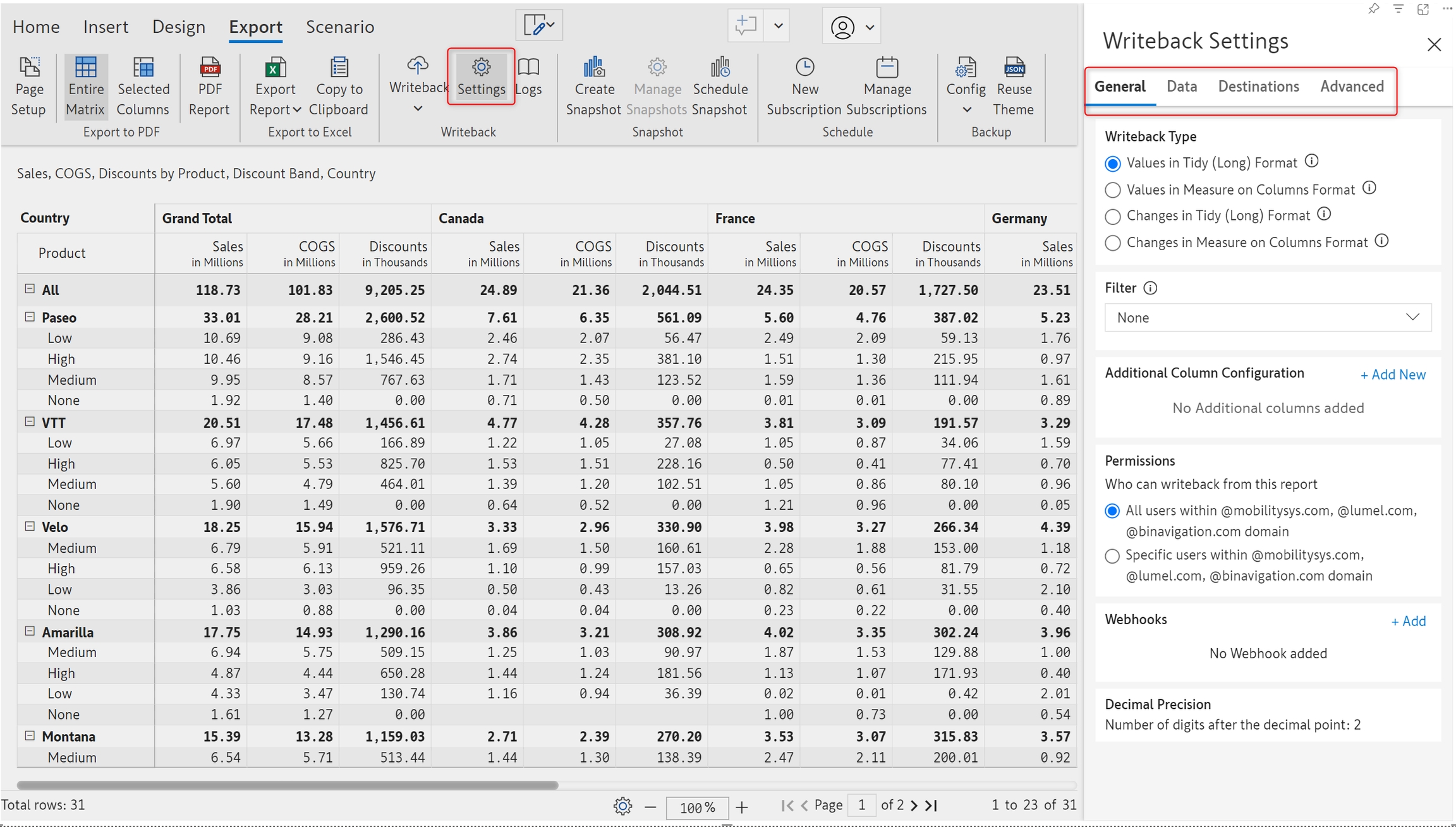Screen dimensions: 1456x827
Task: Click Create Snapshot icon
Action: (x=594, y=68)
